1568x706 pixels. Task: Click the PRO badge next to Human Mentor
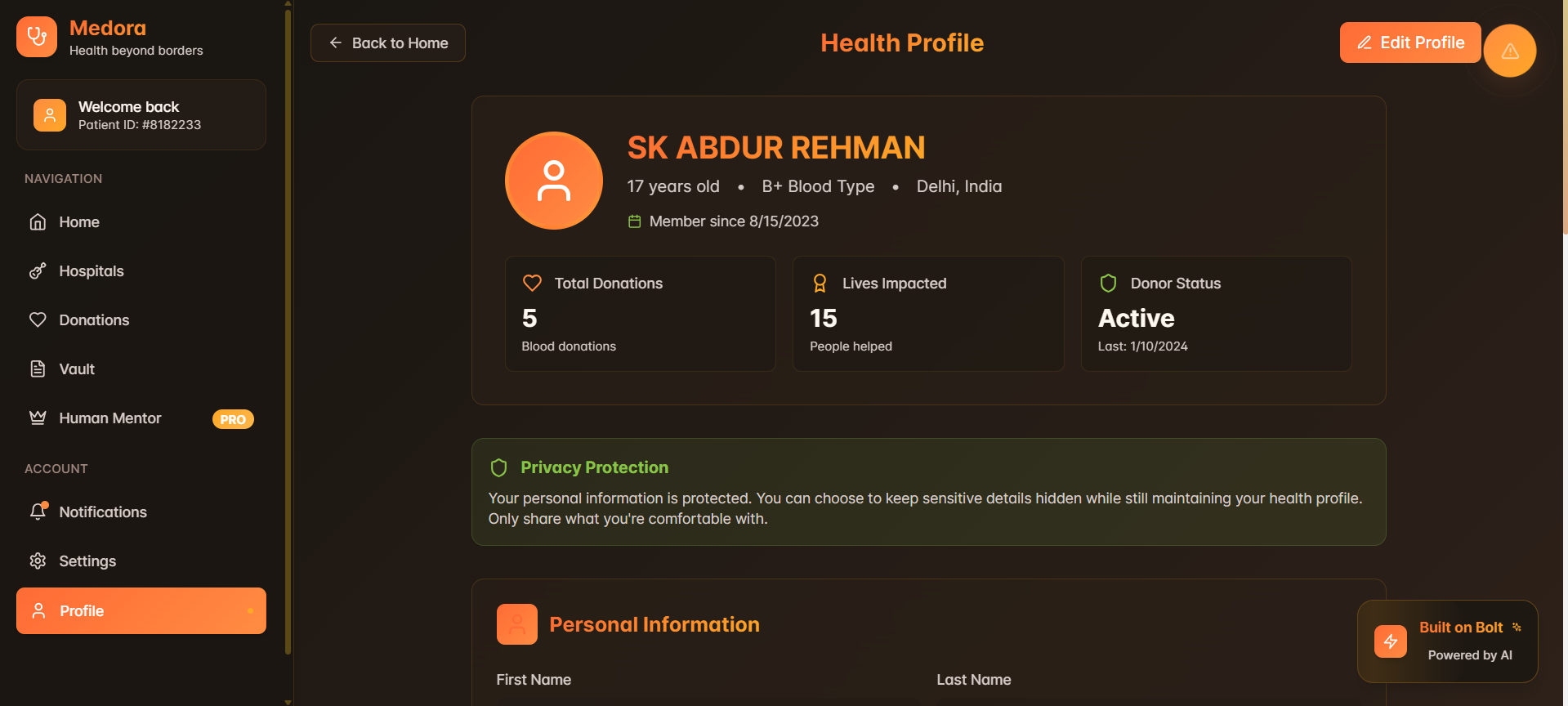pyautogui.click(x=233, y=419)
